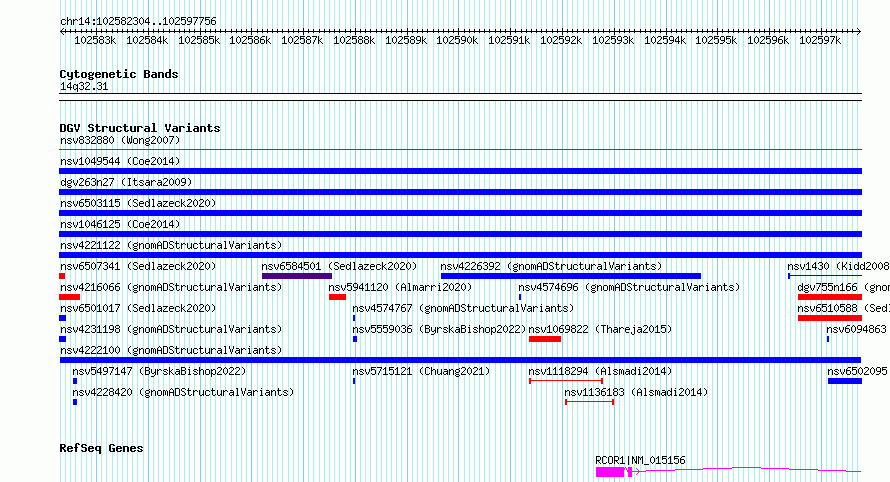Screen dimensions: 890x482
Task: Select the blue nsv6502095 variant bar
Action: click(x=845, y=381)
